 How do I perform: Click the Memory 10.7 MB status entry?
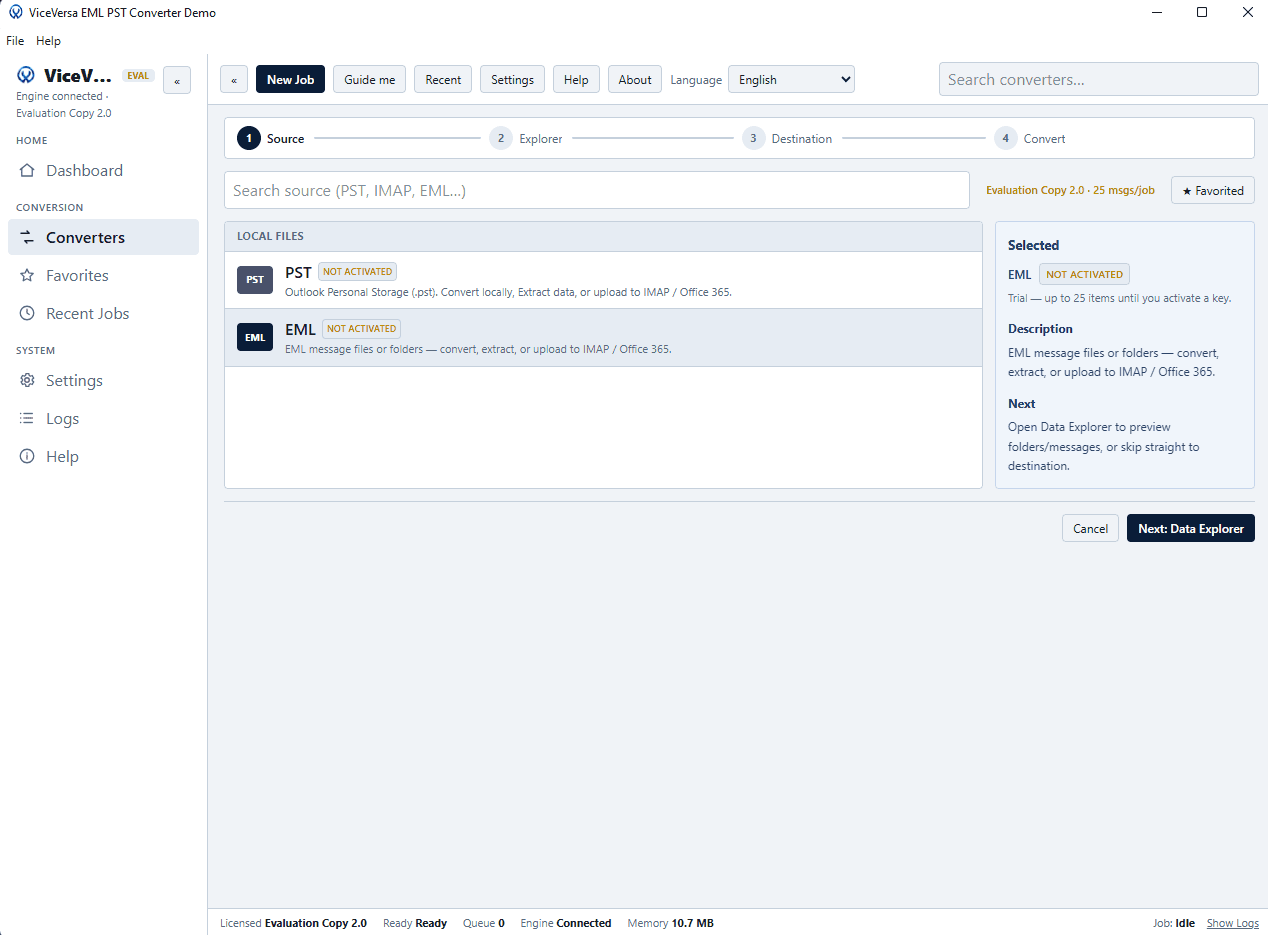point(670,924)
